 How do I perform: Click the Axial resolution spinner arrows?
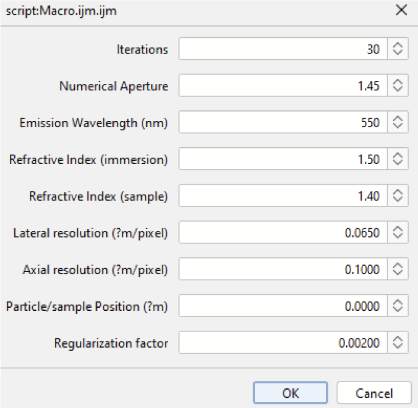click(398, 269)
